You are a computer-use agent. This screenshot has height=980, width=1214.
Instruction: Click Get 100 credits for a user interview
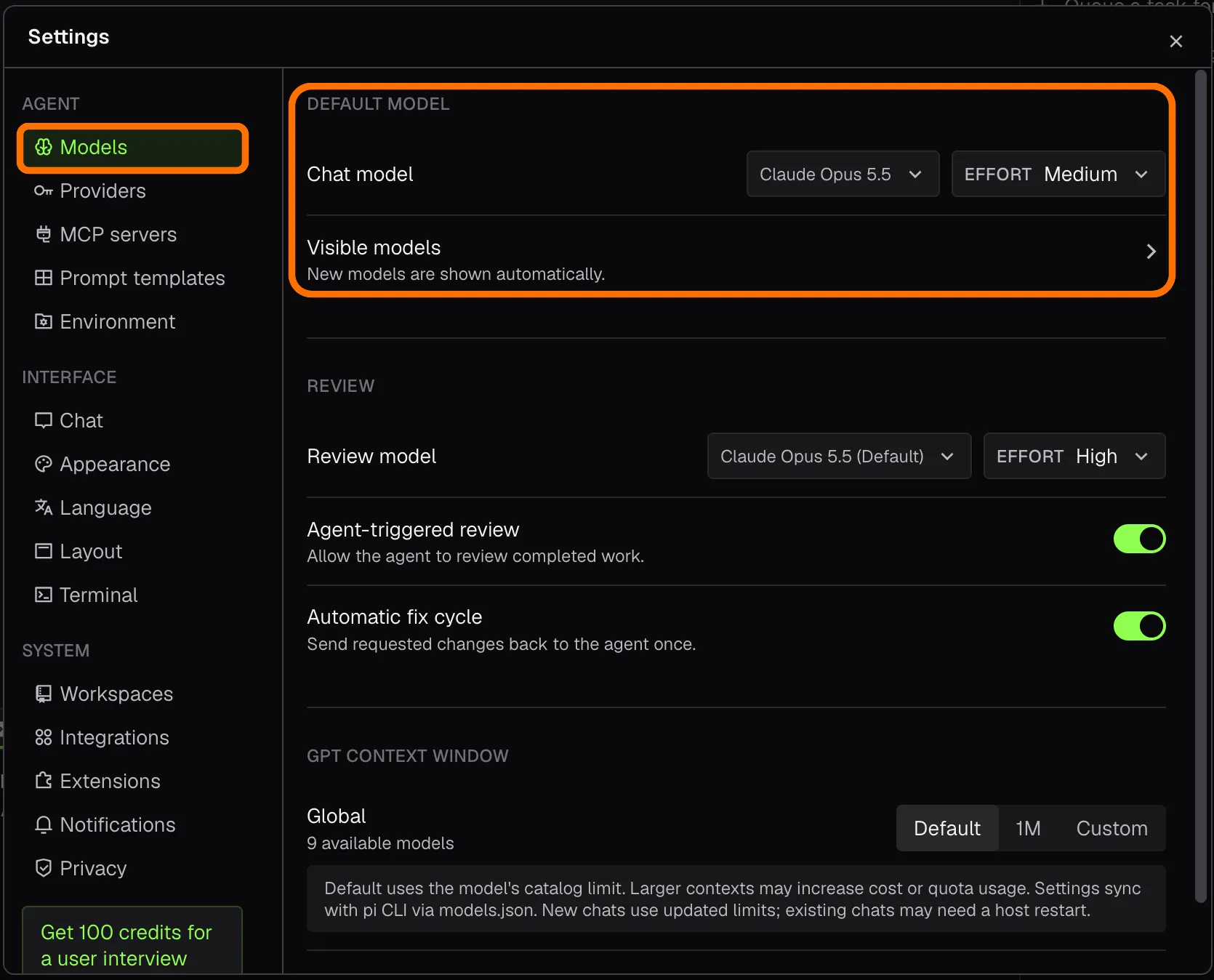tap(132, 941)
